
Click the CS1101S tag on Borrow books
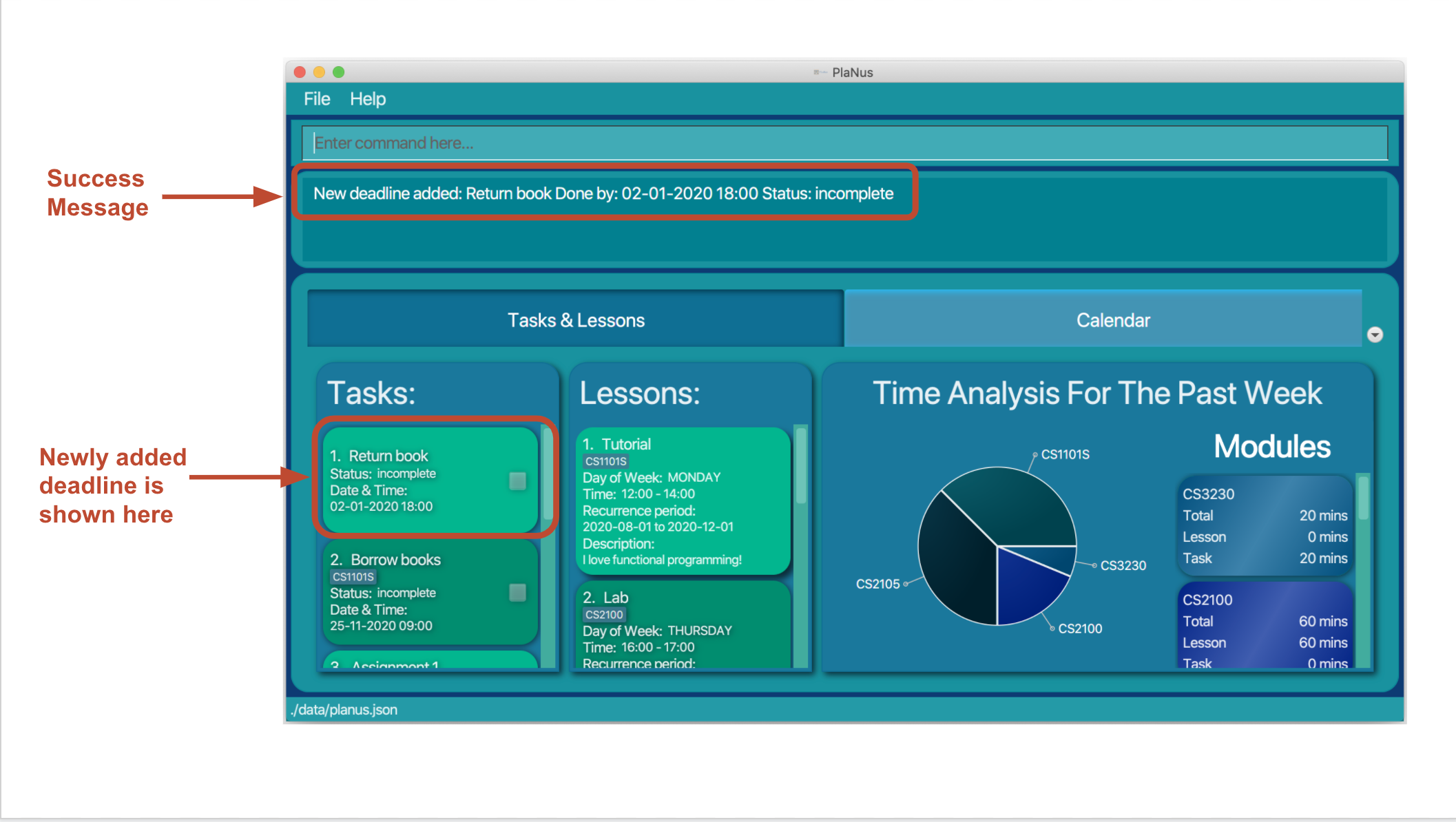(353, 577)
